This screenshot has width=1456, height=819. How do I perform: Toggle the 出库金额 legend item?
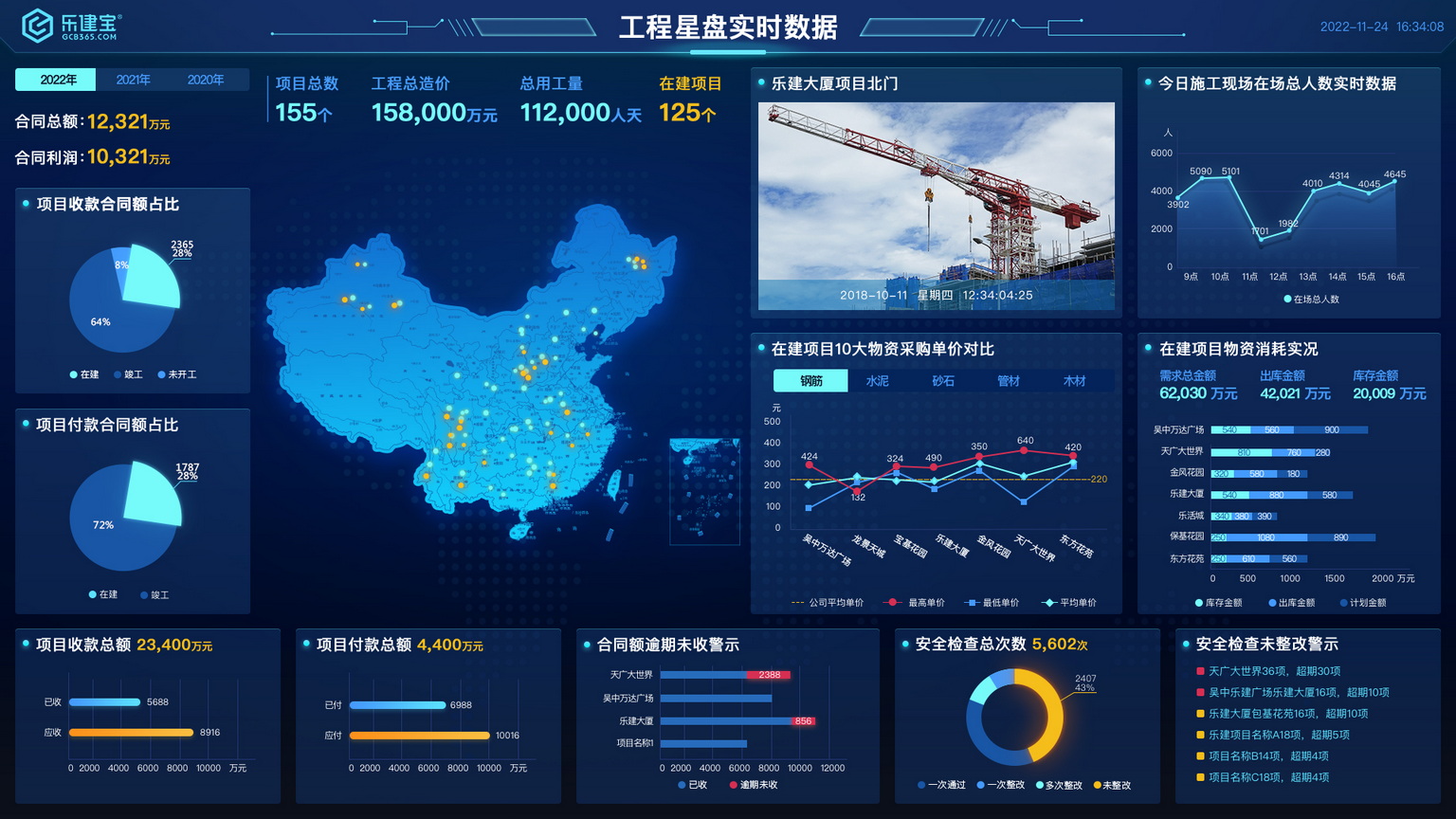[1291, 603]
